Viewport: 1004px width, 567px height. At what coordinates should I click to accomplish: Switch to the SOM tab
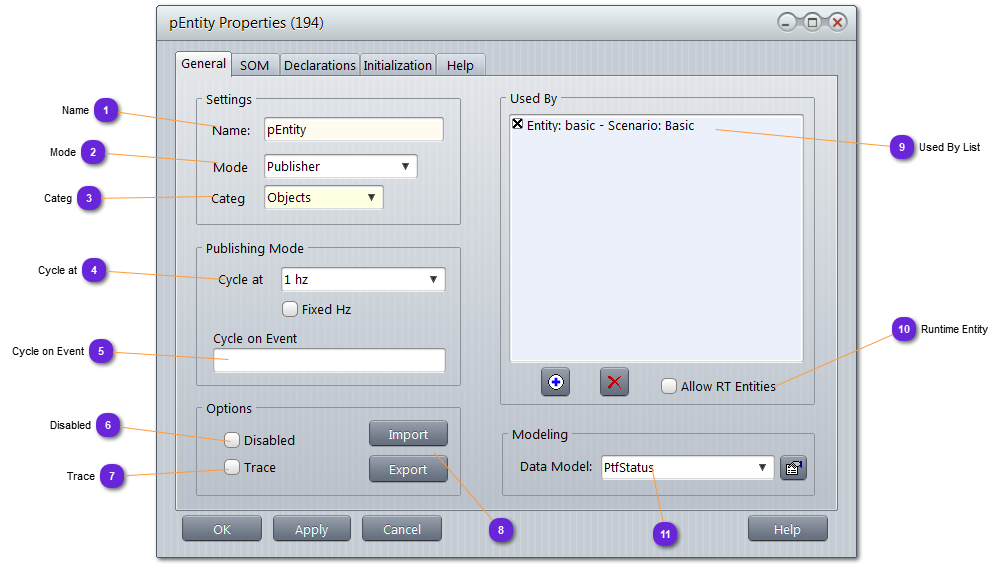pyautogui.click(x=255, y=65)
